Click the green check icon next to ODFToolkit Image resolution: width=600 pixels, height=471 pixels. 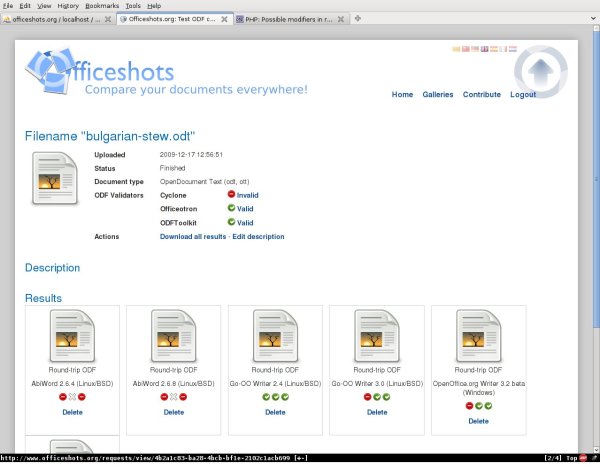tap(231, 222)
